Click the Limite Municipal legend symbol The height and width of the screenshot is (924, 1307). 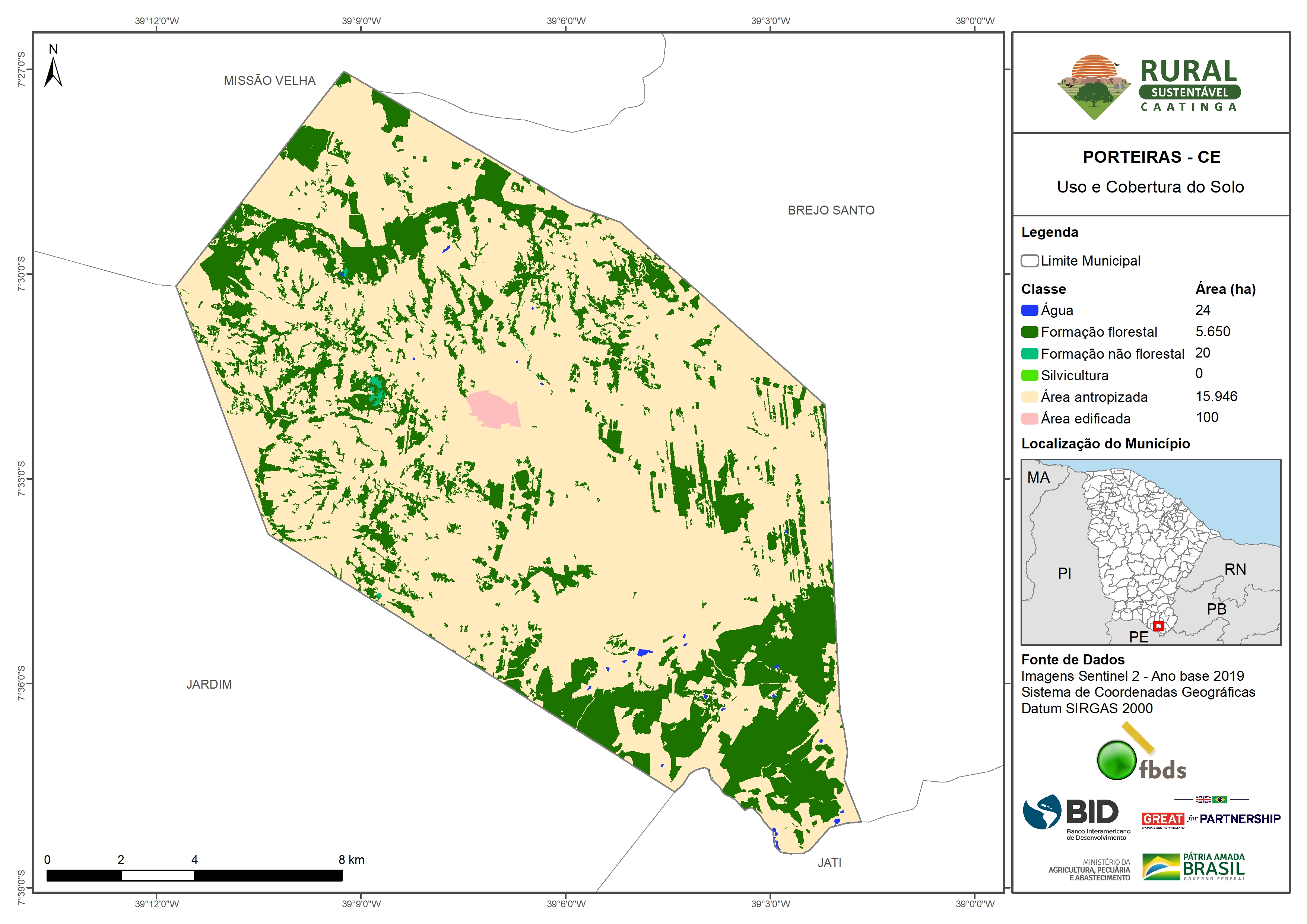(x=1029, y=261)
